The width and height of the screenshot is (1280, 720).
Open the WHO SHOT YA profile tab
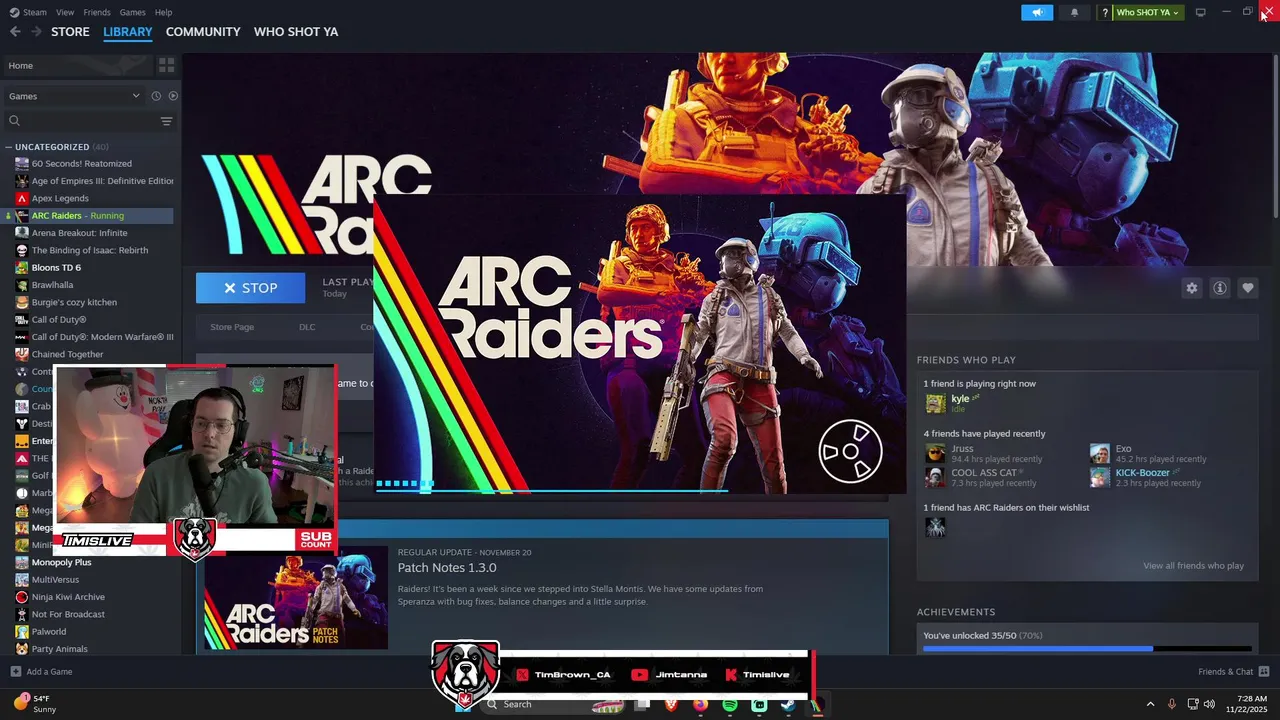(x=296, y=32)
